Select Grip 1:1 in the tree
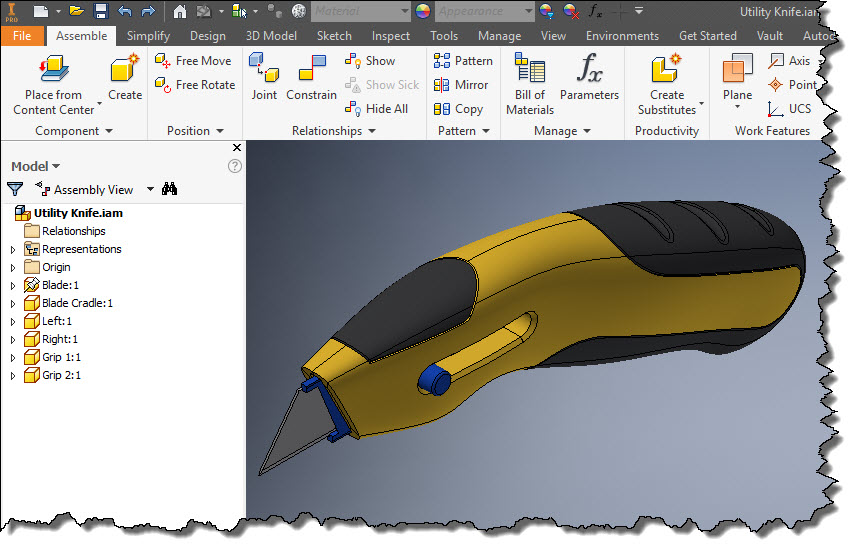 [x=53, y=357]
